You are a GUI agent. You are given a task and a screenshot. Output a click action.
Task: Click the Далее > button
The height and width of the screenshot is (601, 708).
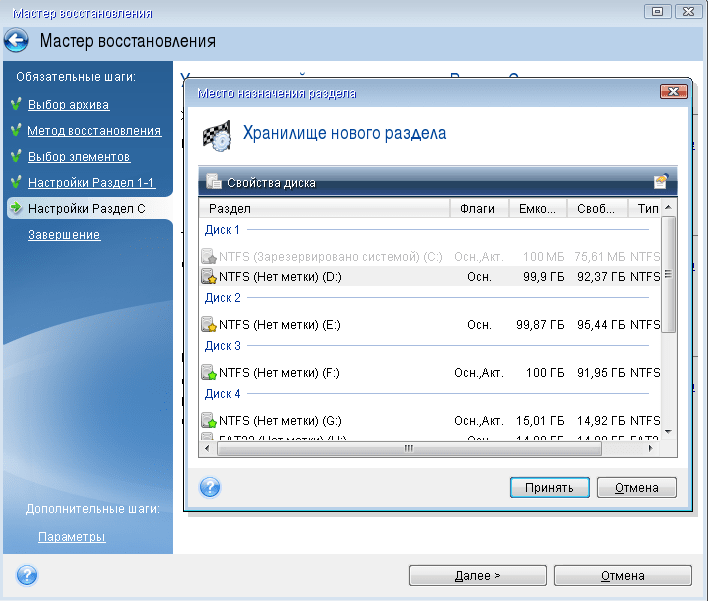(x=477, y=576)
